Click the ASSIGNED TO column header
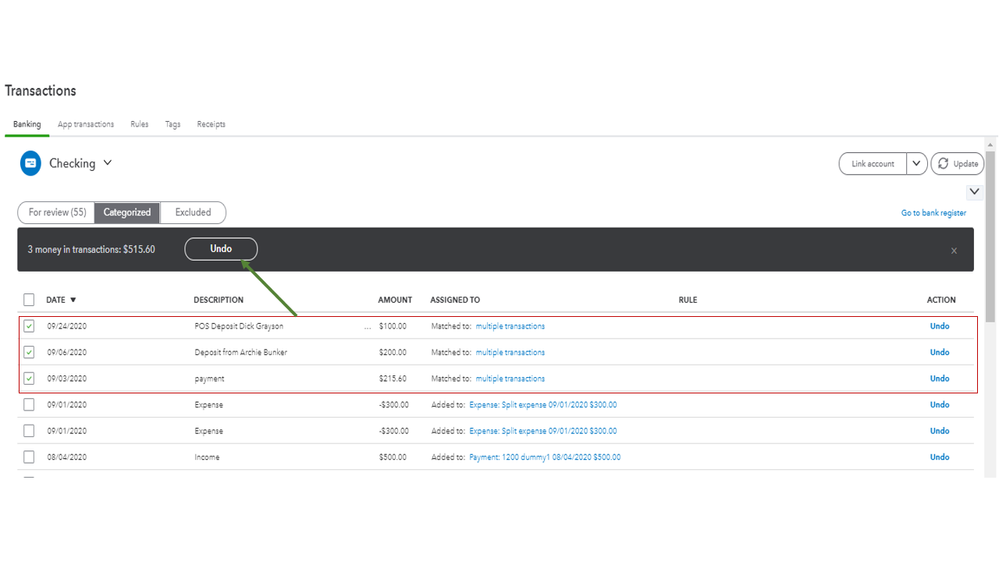The width and height of the screenshot is (999, 562). 455,299
